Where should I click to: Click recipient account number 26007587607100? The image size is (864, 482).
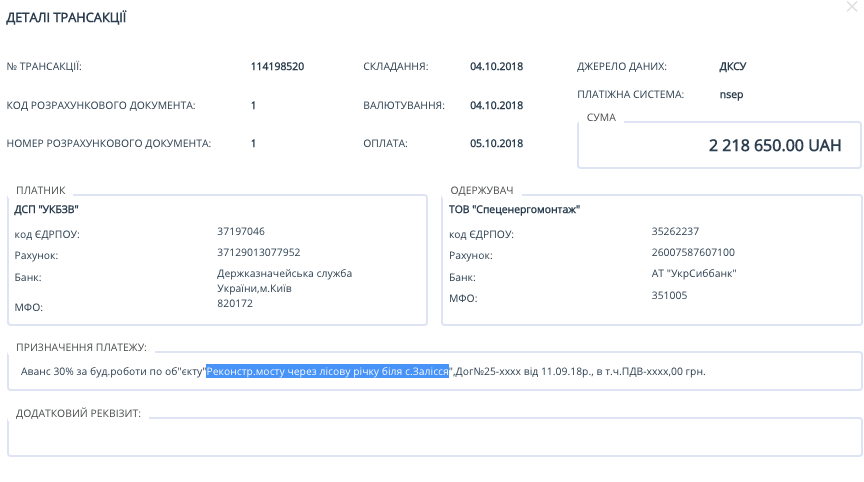[692, 252]
